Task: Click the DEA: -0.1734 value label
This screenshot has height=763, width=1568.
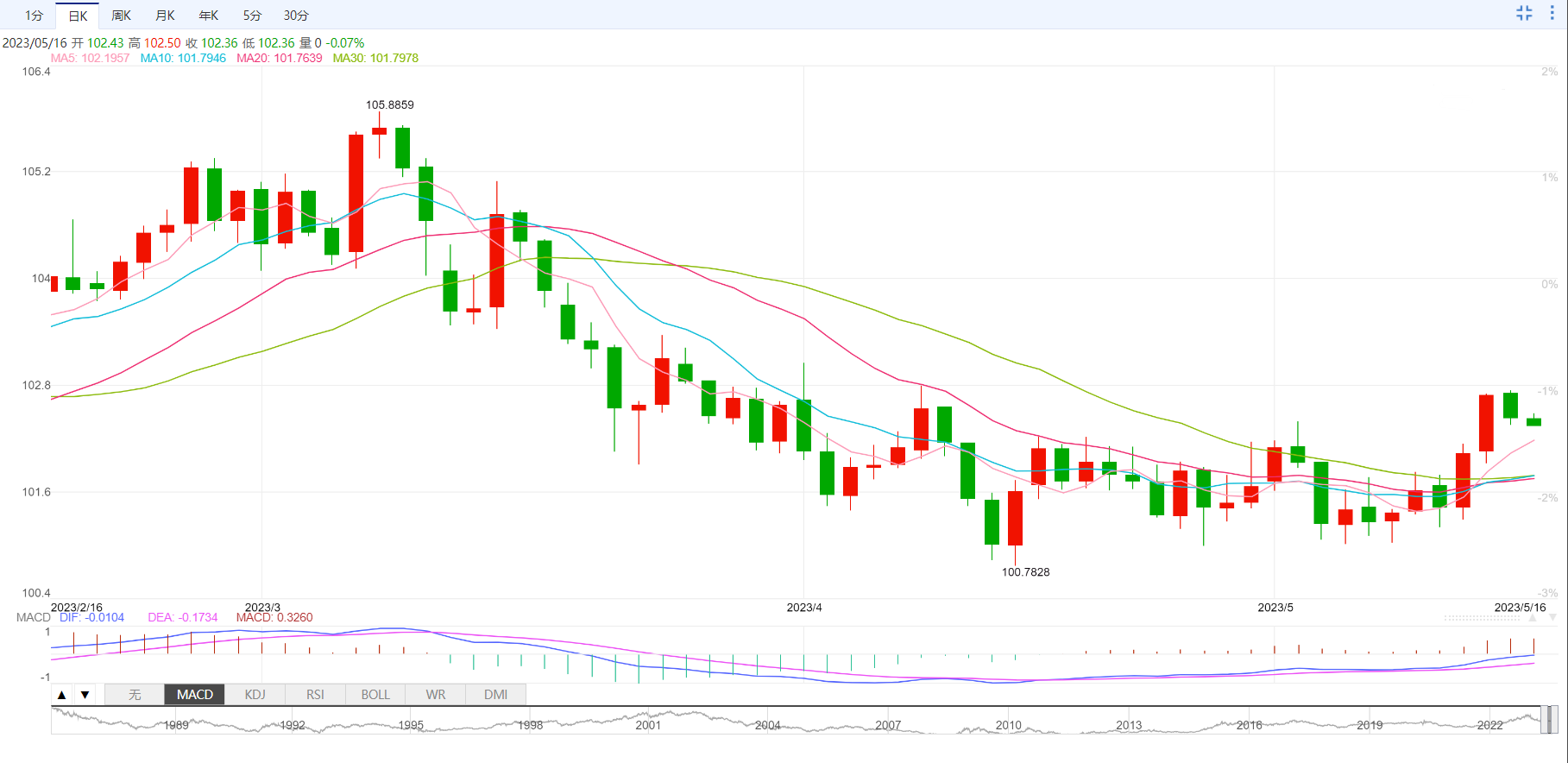Action: point(182,617)
